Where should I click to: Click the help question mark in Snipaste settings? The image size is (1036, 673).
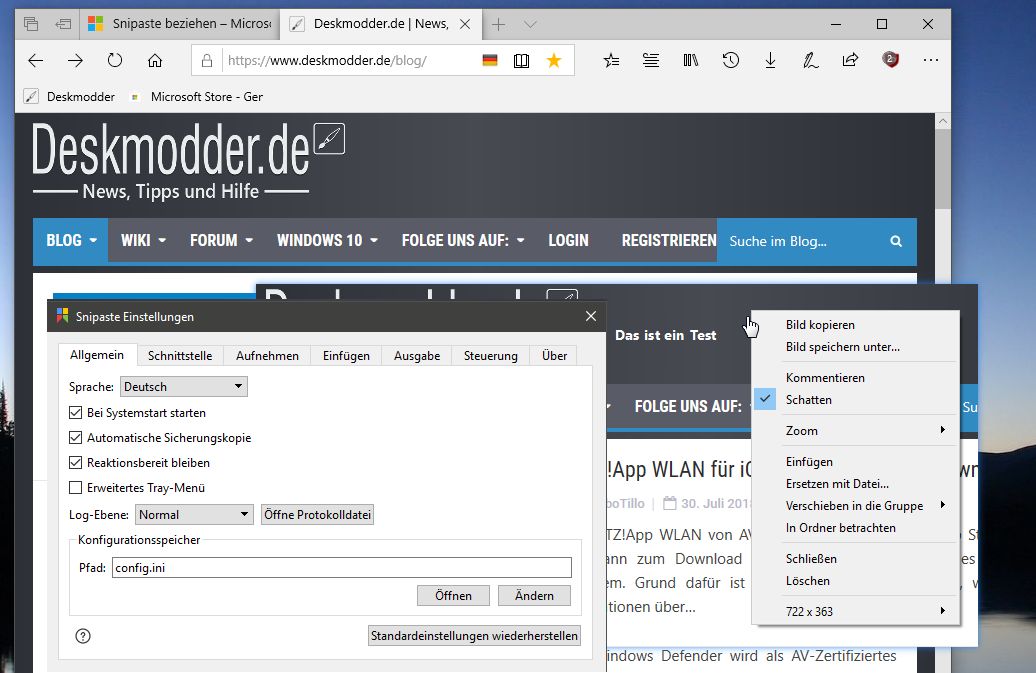[x=83, y=636]
